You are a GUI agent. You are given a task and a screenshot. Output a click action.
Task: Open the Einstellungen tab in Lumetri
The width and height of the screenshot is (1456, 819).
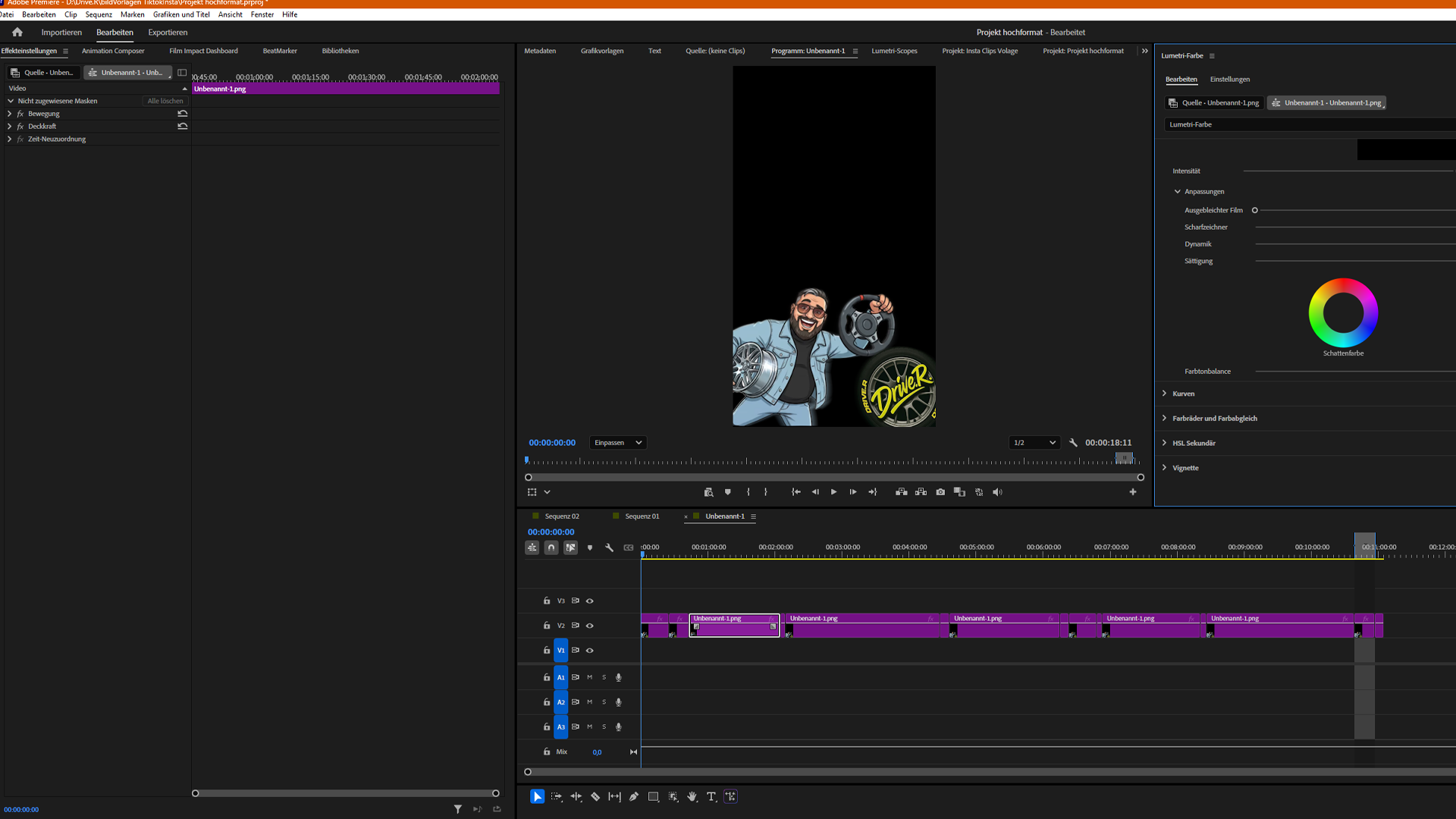[1229, 80]
